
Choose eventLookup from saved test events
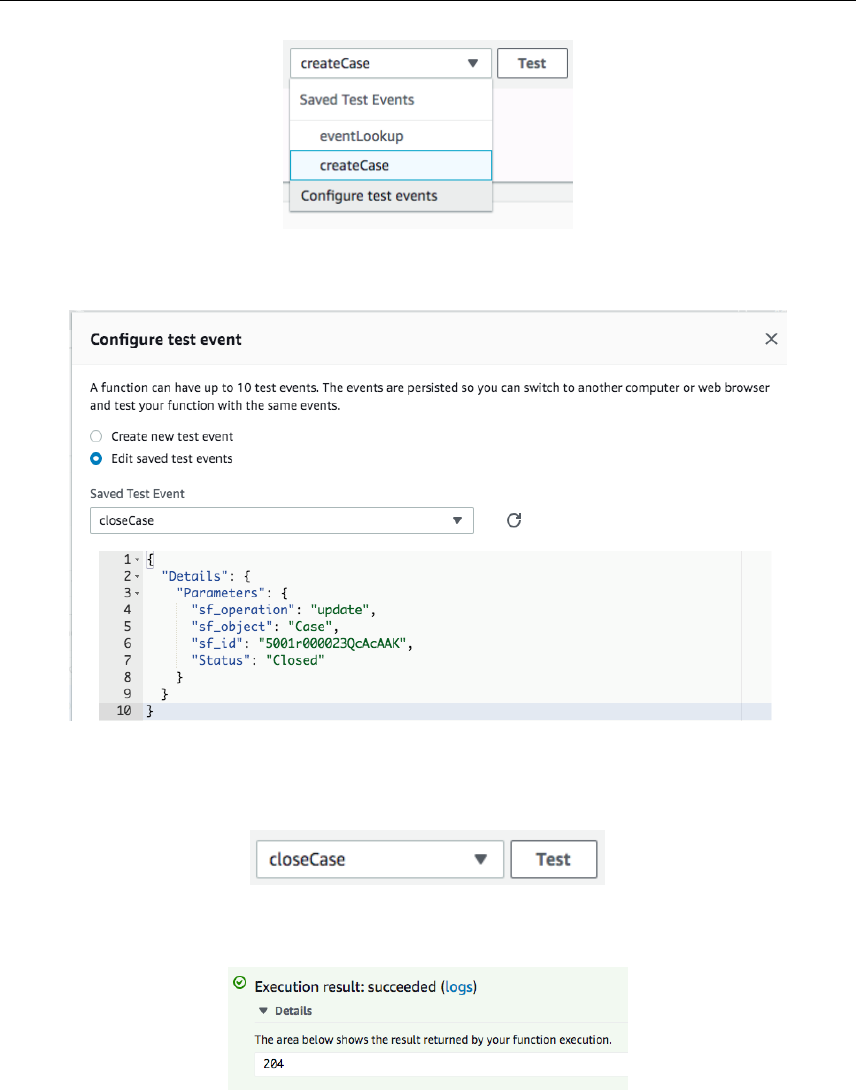(361, 136)
